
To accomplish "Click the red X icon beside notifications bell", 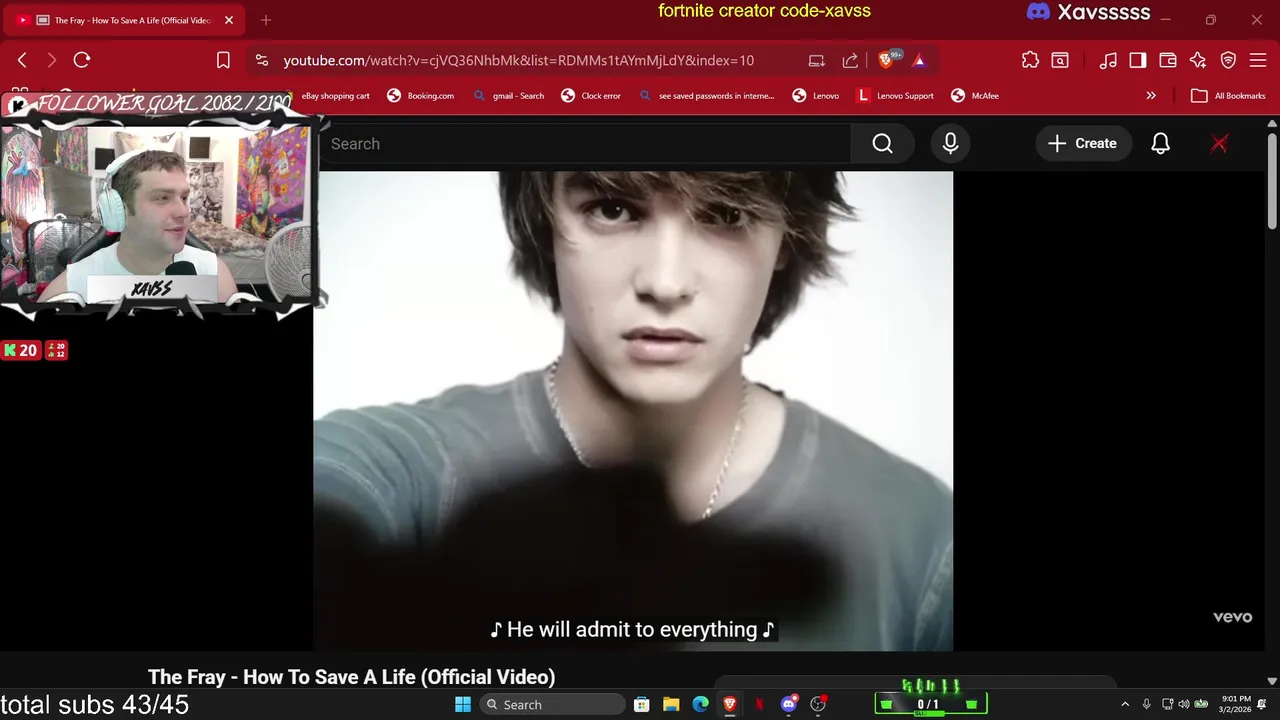I will 1219,144.
